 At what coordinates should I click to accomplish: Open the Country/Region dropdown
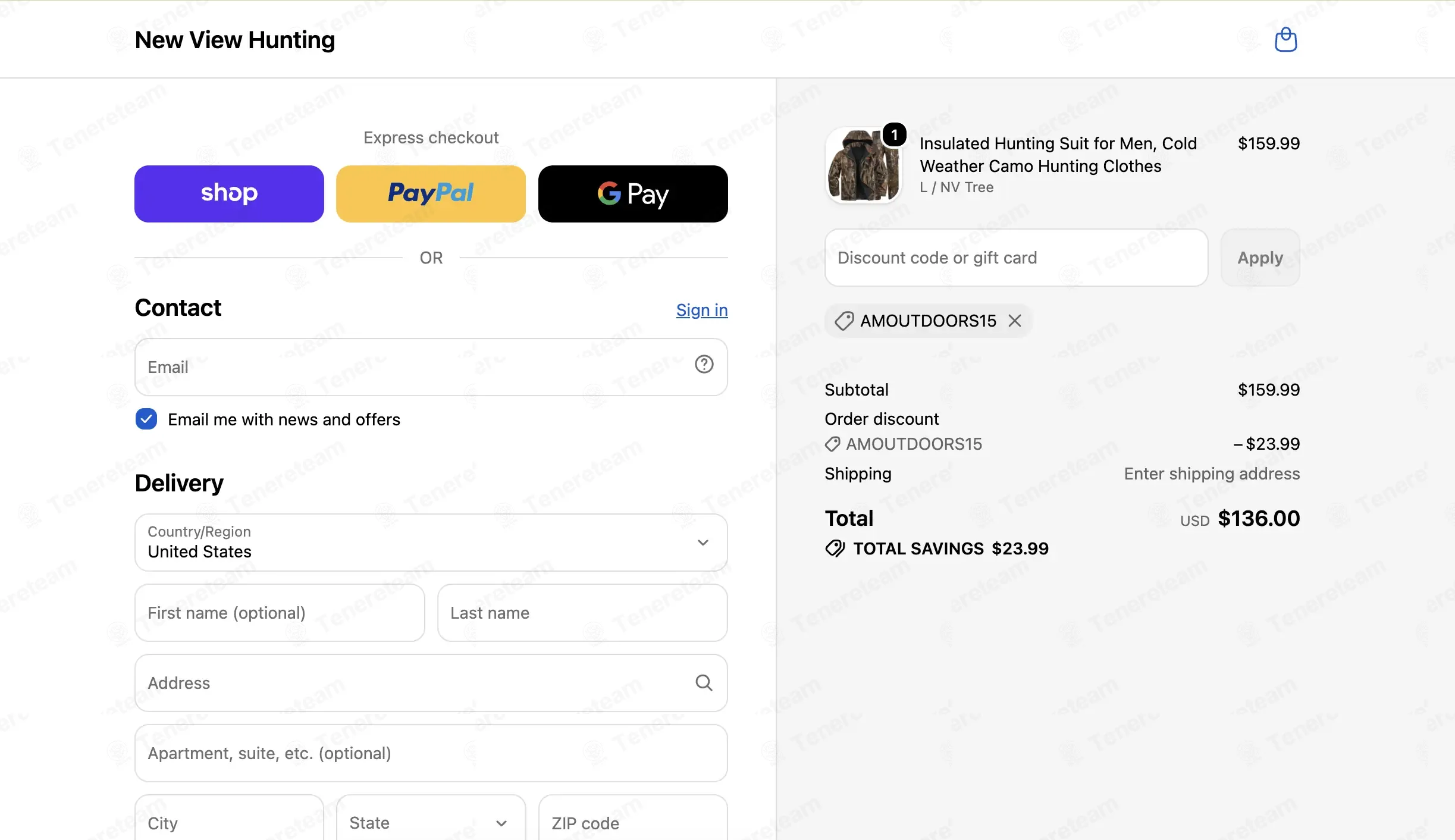click(x=431, y=543)
